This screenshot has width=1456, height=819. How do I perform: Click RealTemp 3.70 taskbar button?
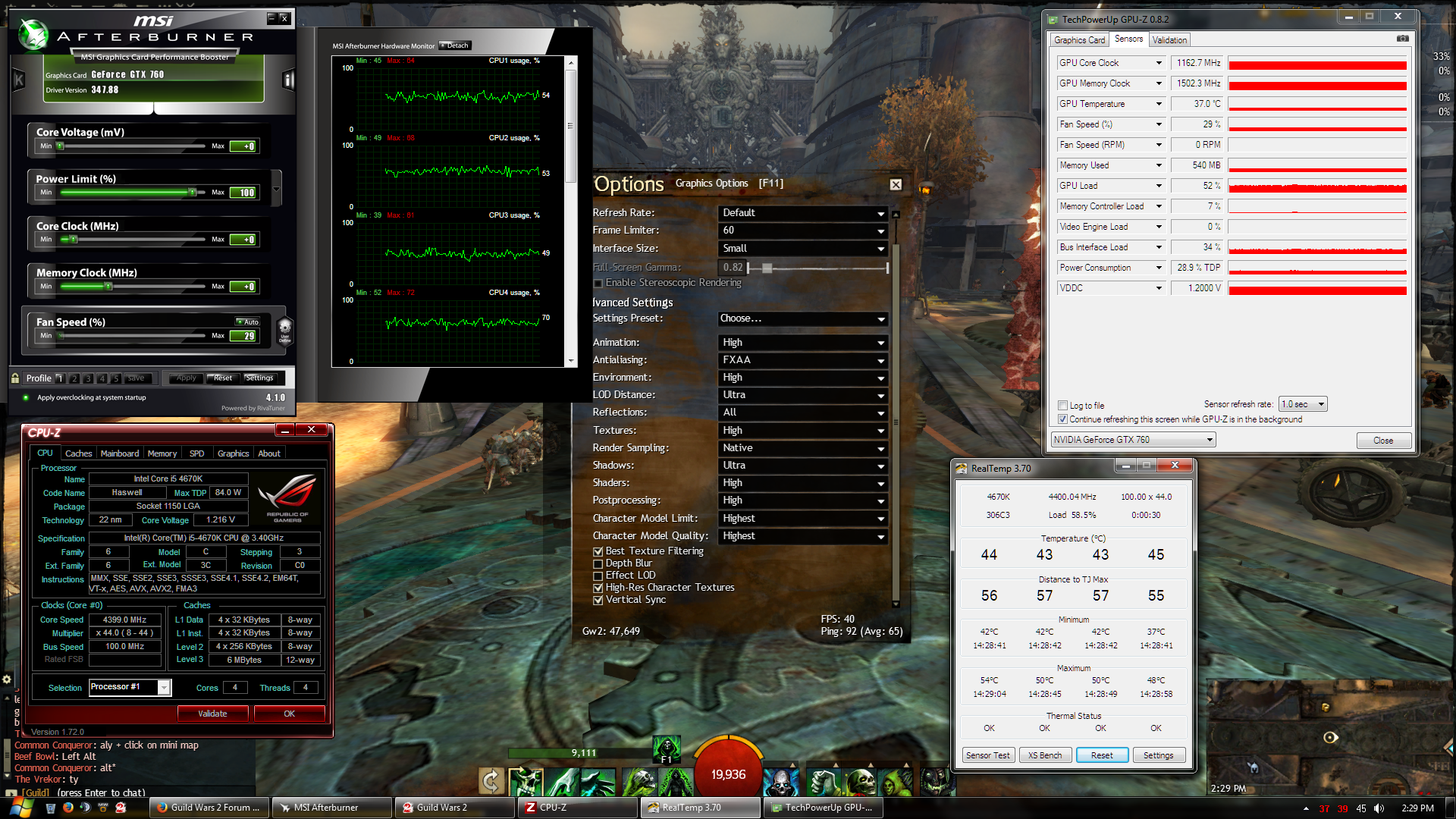click(x=701, y=808)
